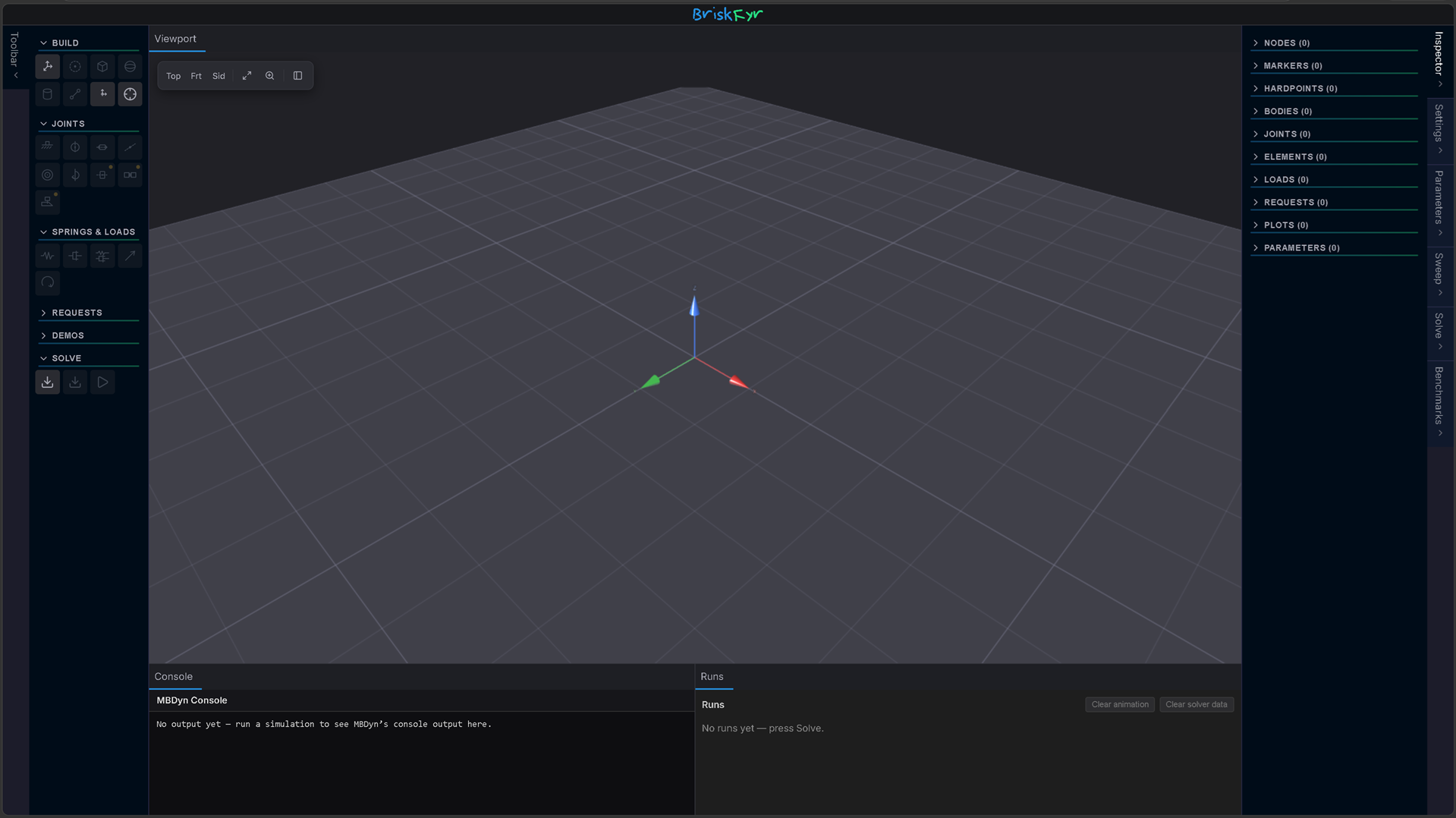
Task: Expand the DEMOS section
Action: point(87,335)
